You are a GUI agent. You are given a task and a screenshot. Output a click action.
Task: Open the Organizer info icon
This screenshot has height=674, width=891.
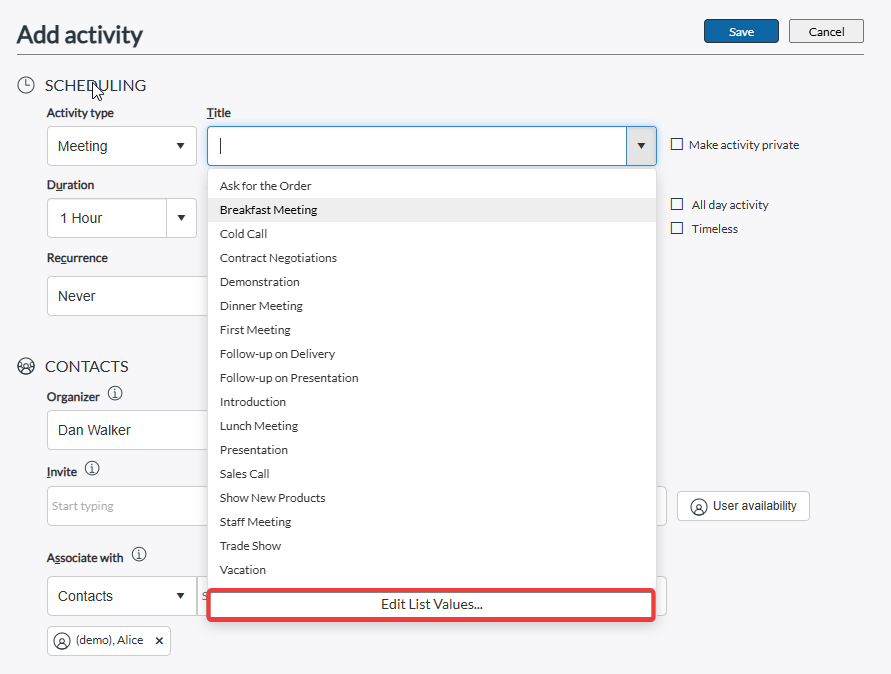click(115, 393)
